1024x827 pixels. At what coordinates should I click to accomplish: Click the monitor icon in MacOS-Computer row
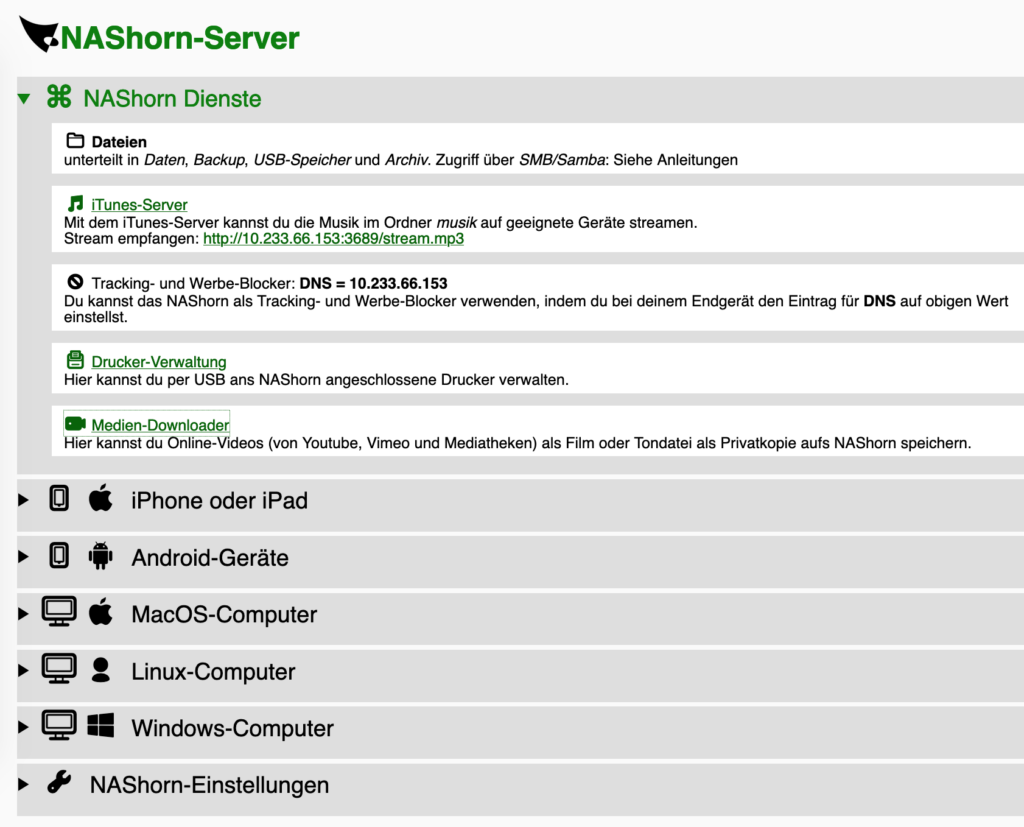[x=59, y=611]
